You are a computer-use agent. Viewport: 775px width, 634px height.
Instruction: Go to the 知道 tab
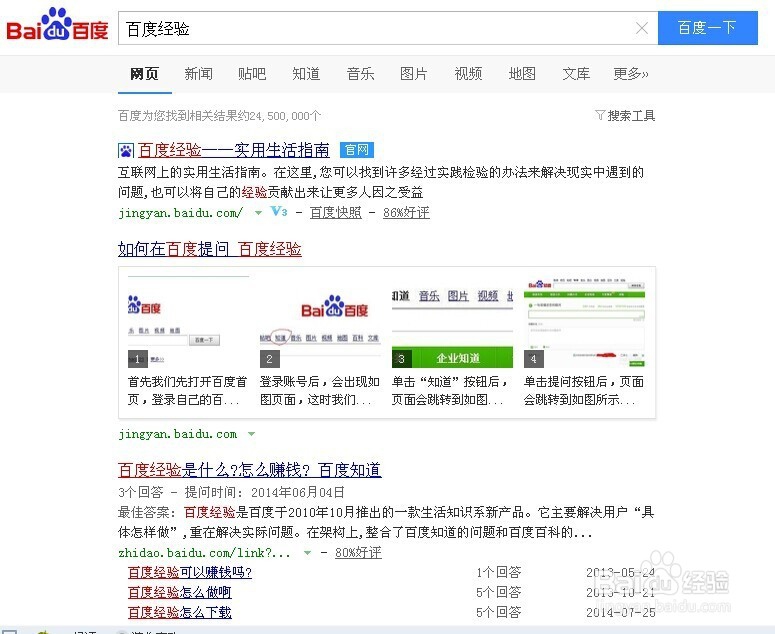pyautogui.click(x=306, y=74)
